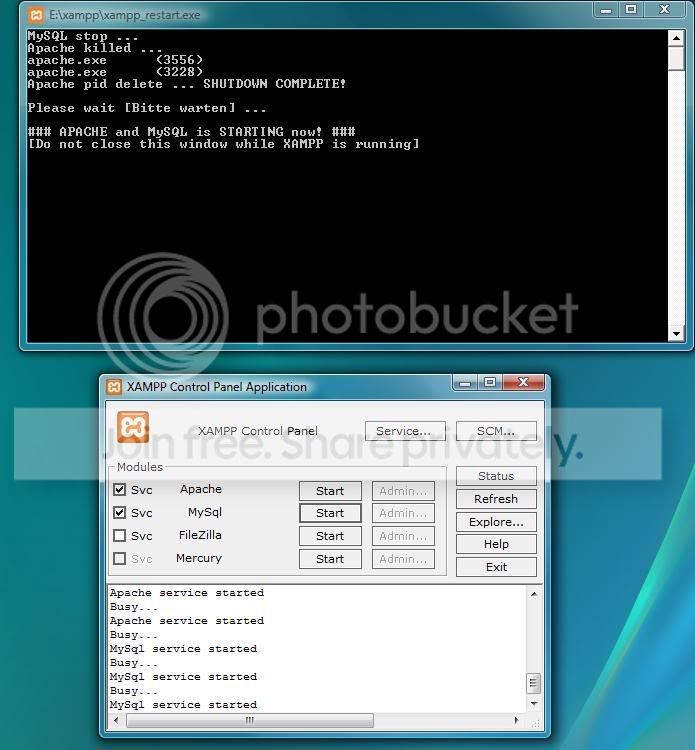Close the XAMPP Control Panel window
The image size is (695, 750).
pyautogui.click(x=523, y=382)
